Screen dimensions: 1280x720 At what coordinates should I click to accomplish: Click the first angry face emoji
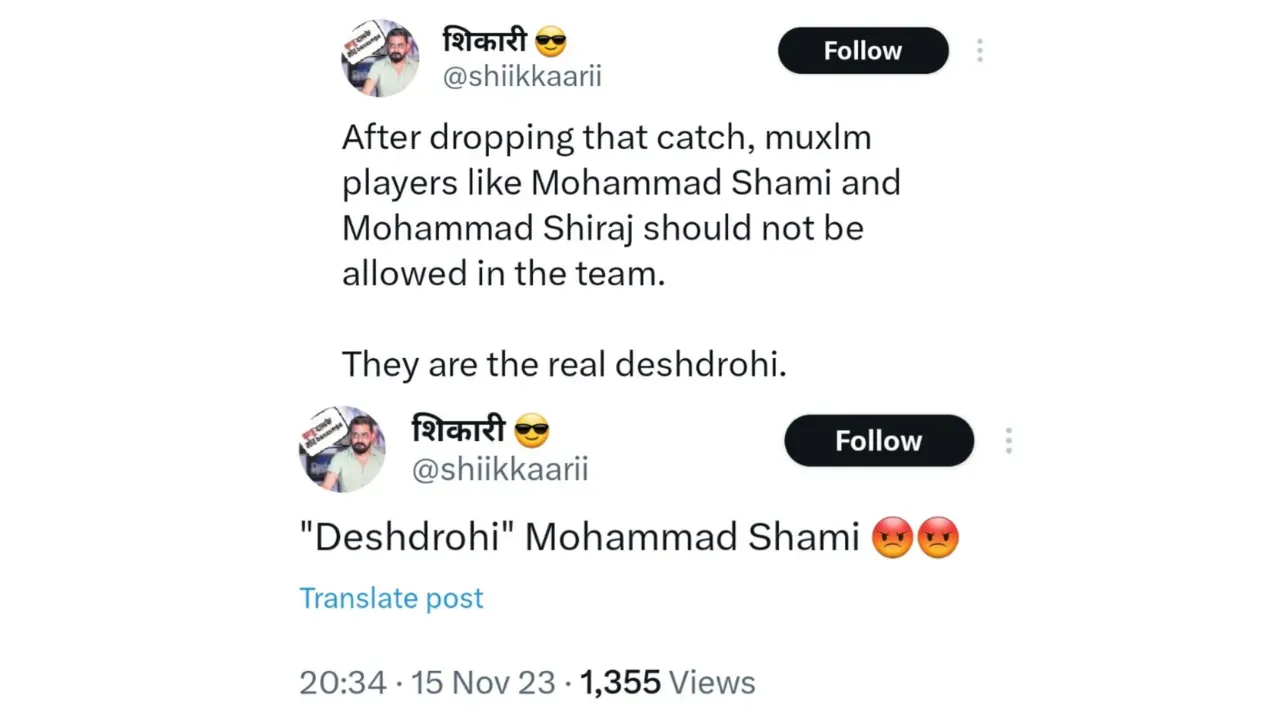coord(891,538)
